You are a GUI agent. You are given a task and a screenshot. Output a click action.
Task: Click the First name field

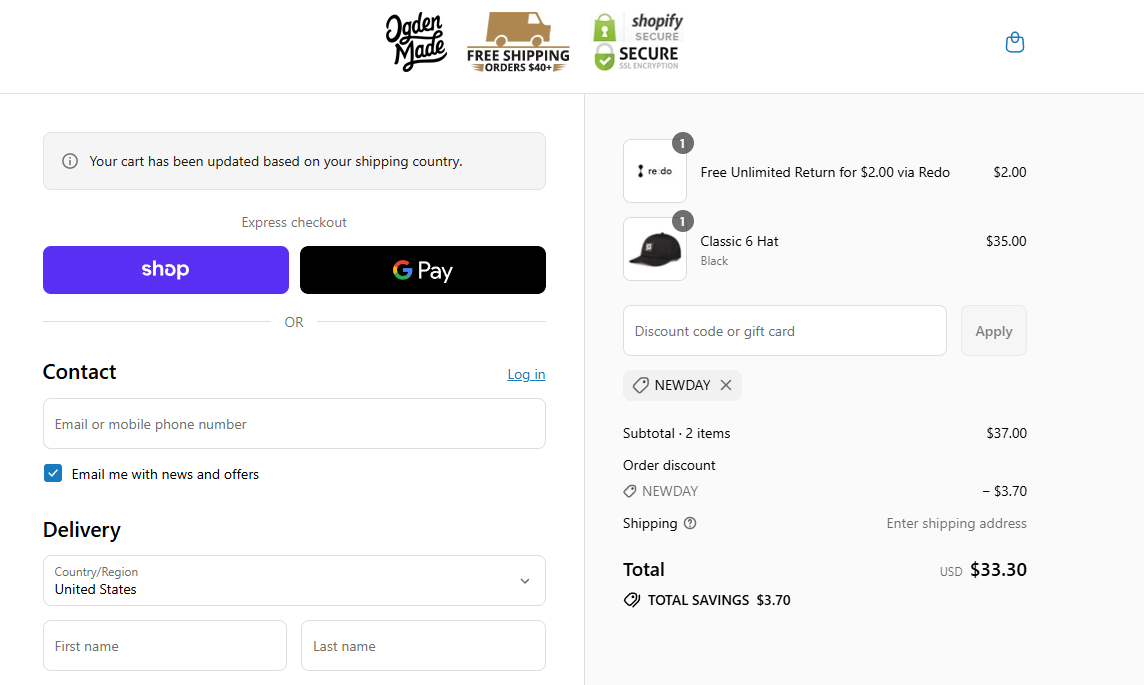164,645
